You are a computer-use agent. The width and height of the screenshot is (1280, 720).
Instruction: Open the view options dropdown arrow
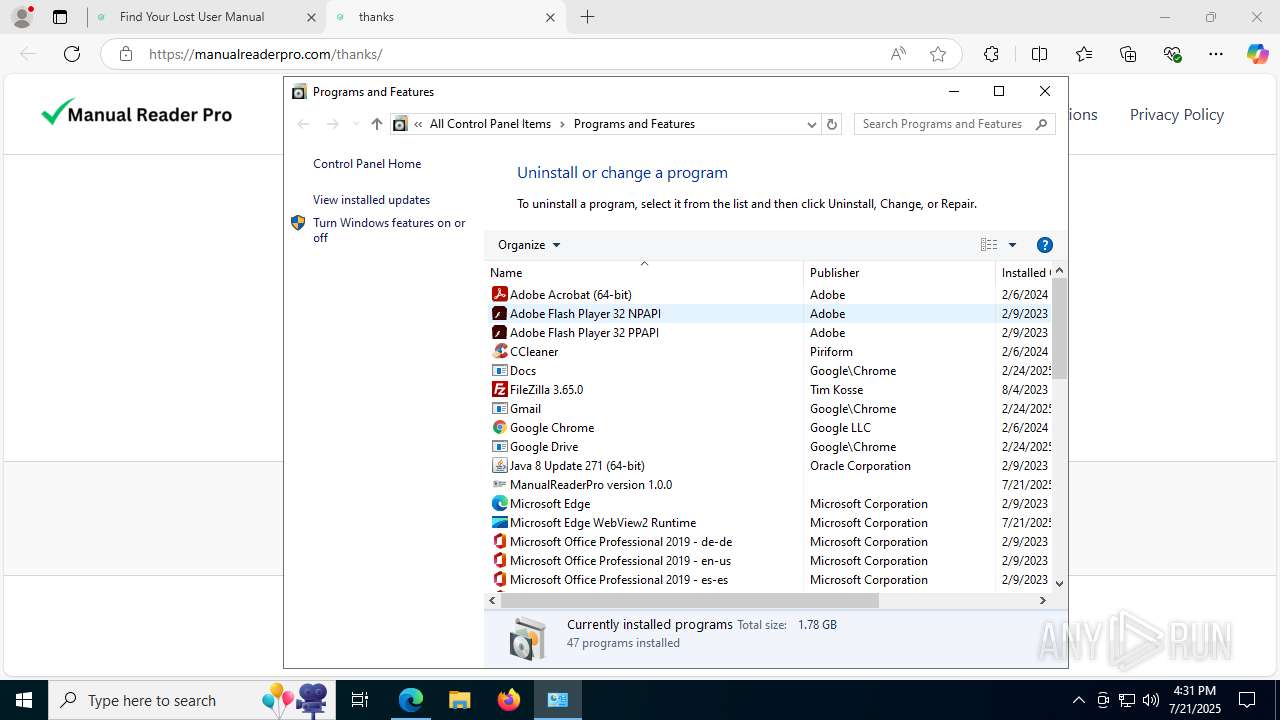pyautogui.click(x=1012, y=245)
